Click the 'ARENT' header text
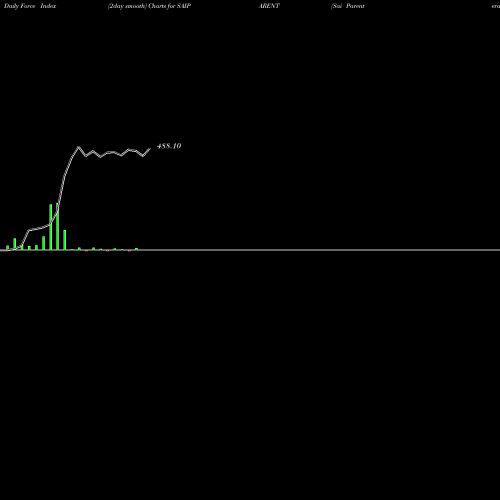Viewport: 500px width, 500px height. point(269,6)
